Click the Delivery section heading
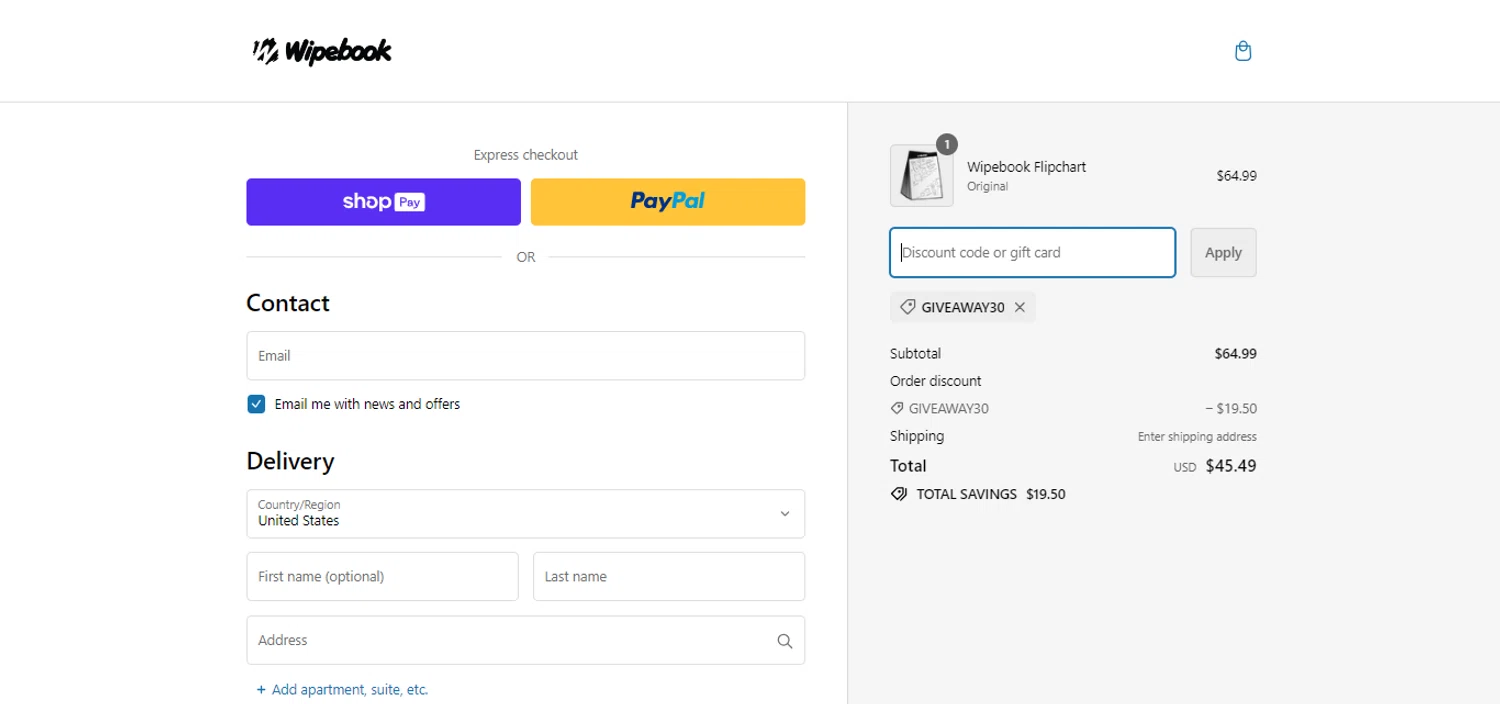Screen dimensions: 1500x704 coord(290,461)
